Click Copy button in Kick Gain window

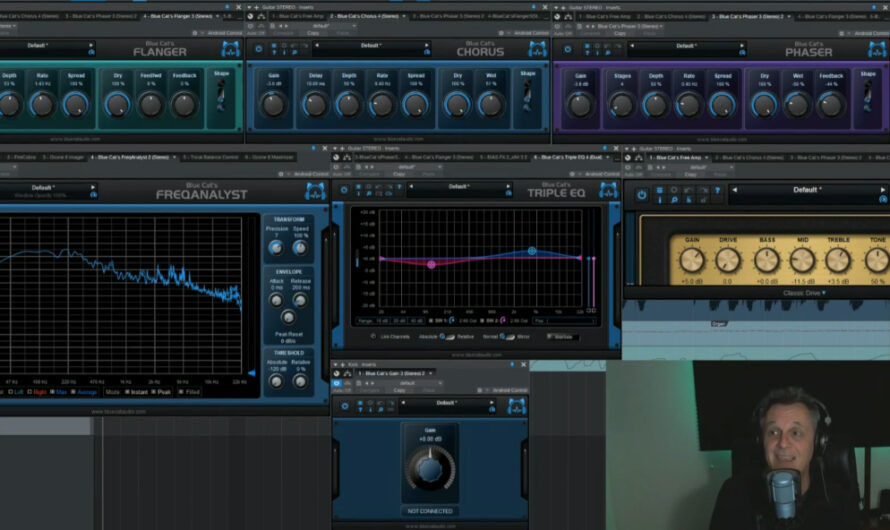point(400,390)
